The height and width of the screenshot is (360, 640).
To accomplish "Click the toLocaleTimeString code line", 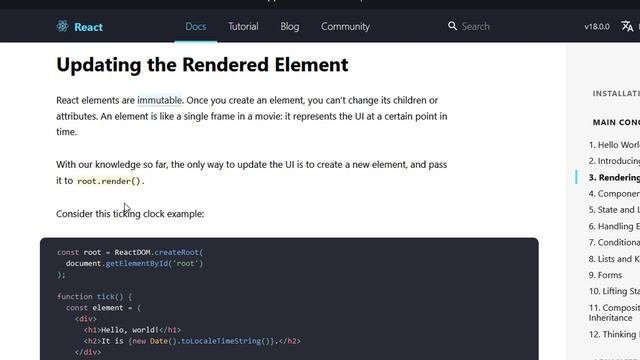I will [192, 341].
